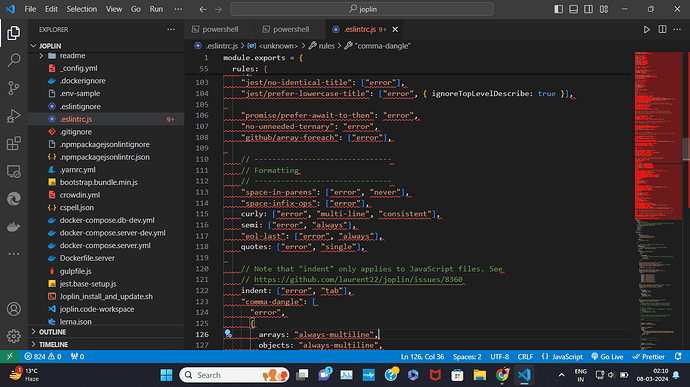Open the Run and Debug view
690x387 pixels.
coord(14,116)
